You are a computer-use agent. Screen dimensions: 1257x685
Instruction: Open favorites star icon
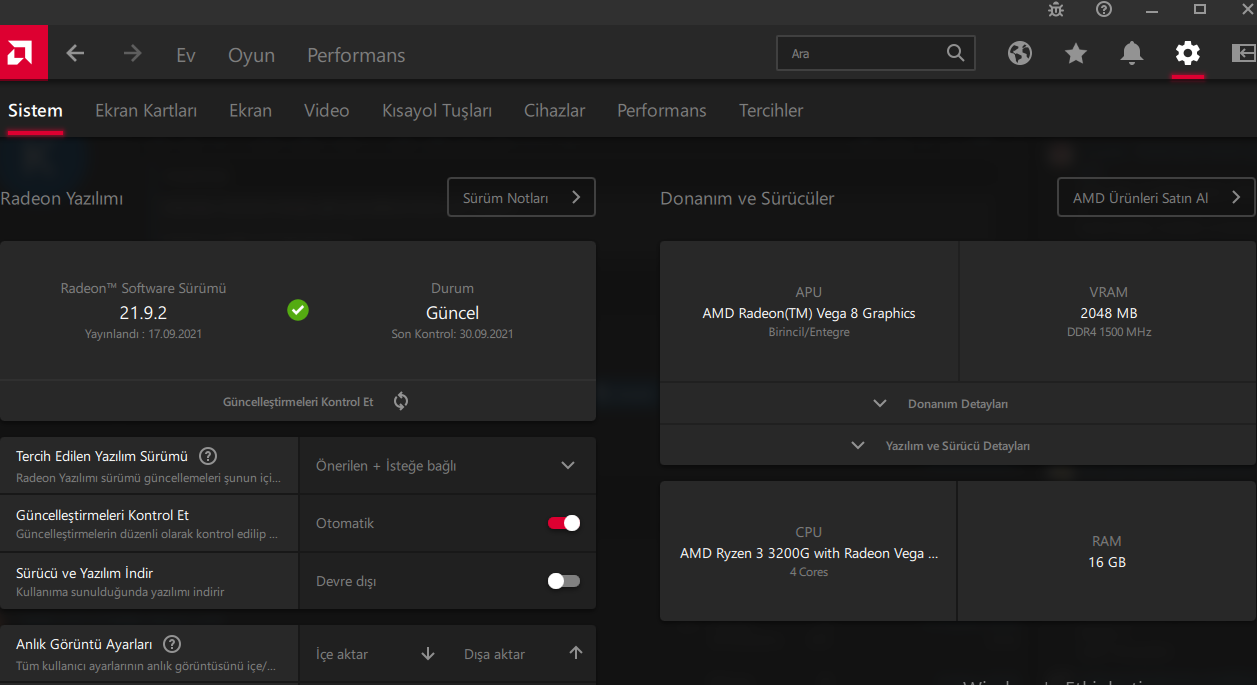point(1075,53)
